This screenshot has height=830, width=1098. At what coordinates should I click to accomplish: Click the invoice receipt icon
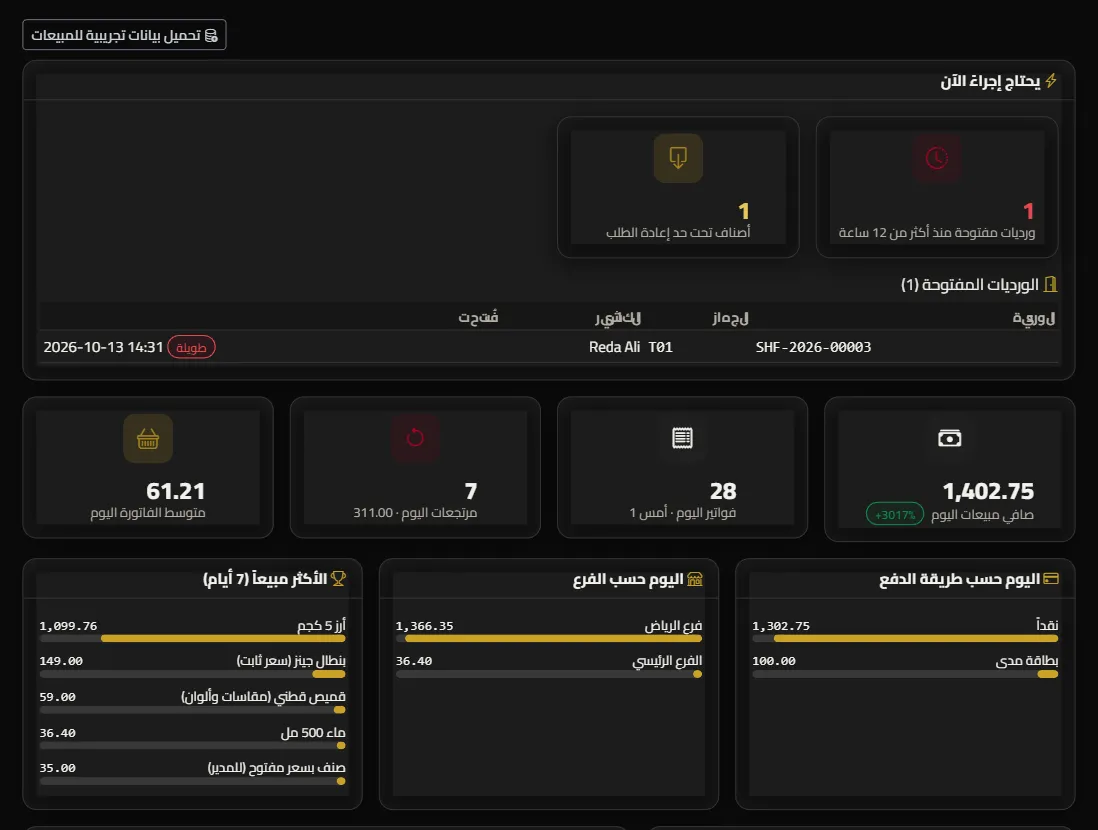pos(682,438)
